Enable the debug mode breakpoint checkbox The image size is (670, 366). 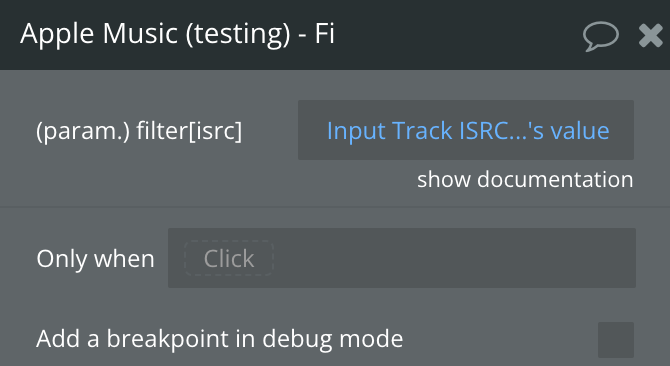616,340
